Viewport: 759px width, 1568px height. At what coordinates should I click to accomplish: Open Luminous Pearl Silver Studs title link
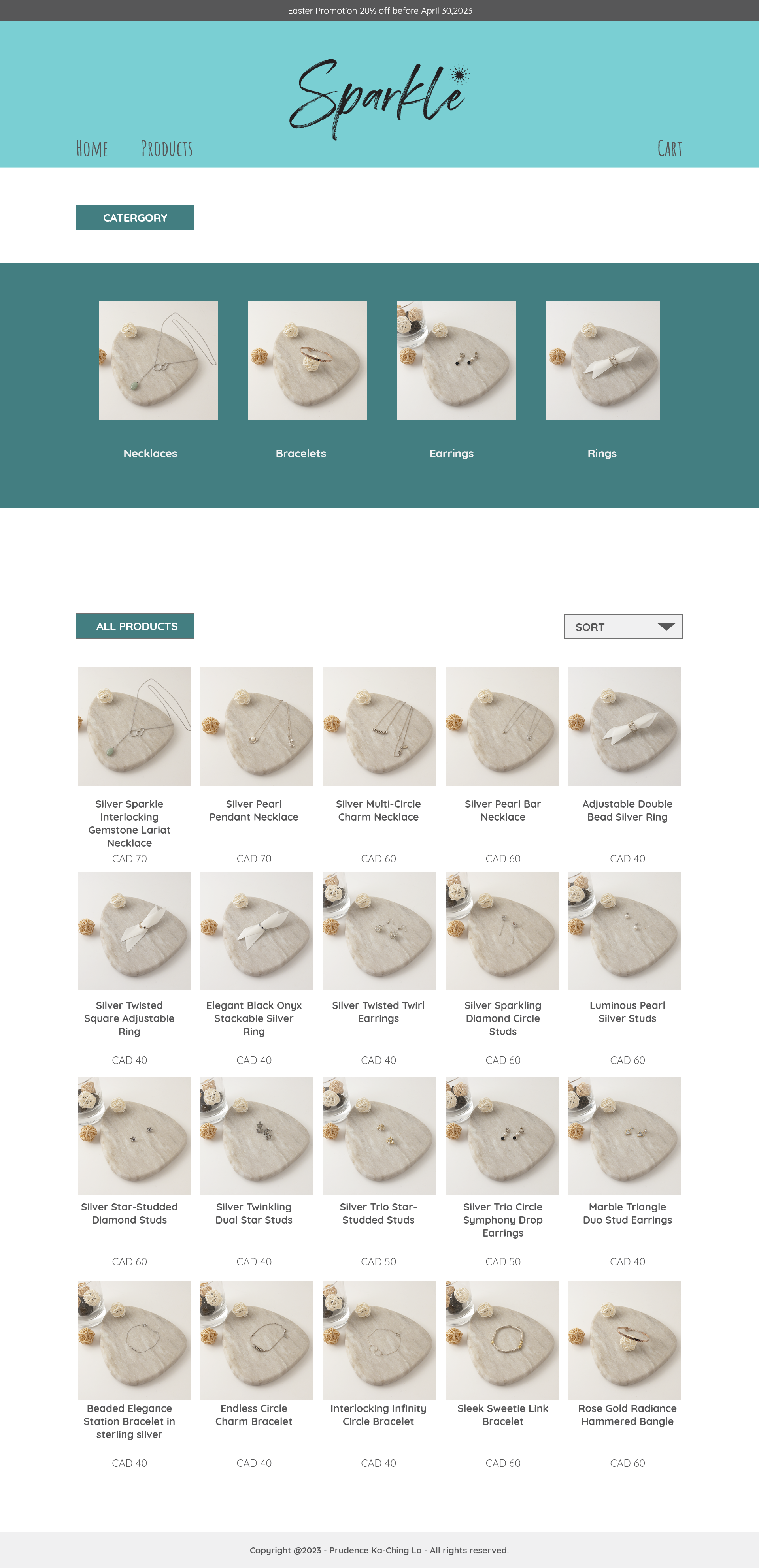[627, 1012]
